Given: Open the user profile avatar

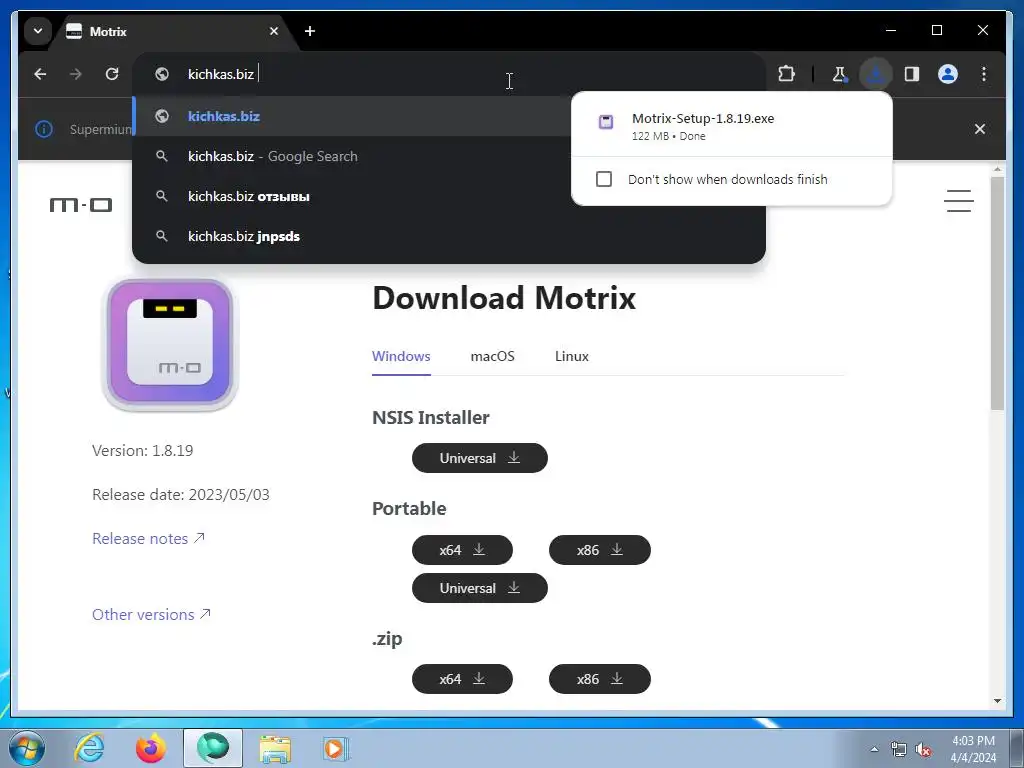Looking at the screenshot, I should click(948, 74).
